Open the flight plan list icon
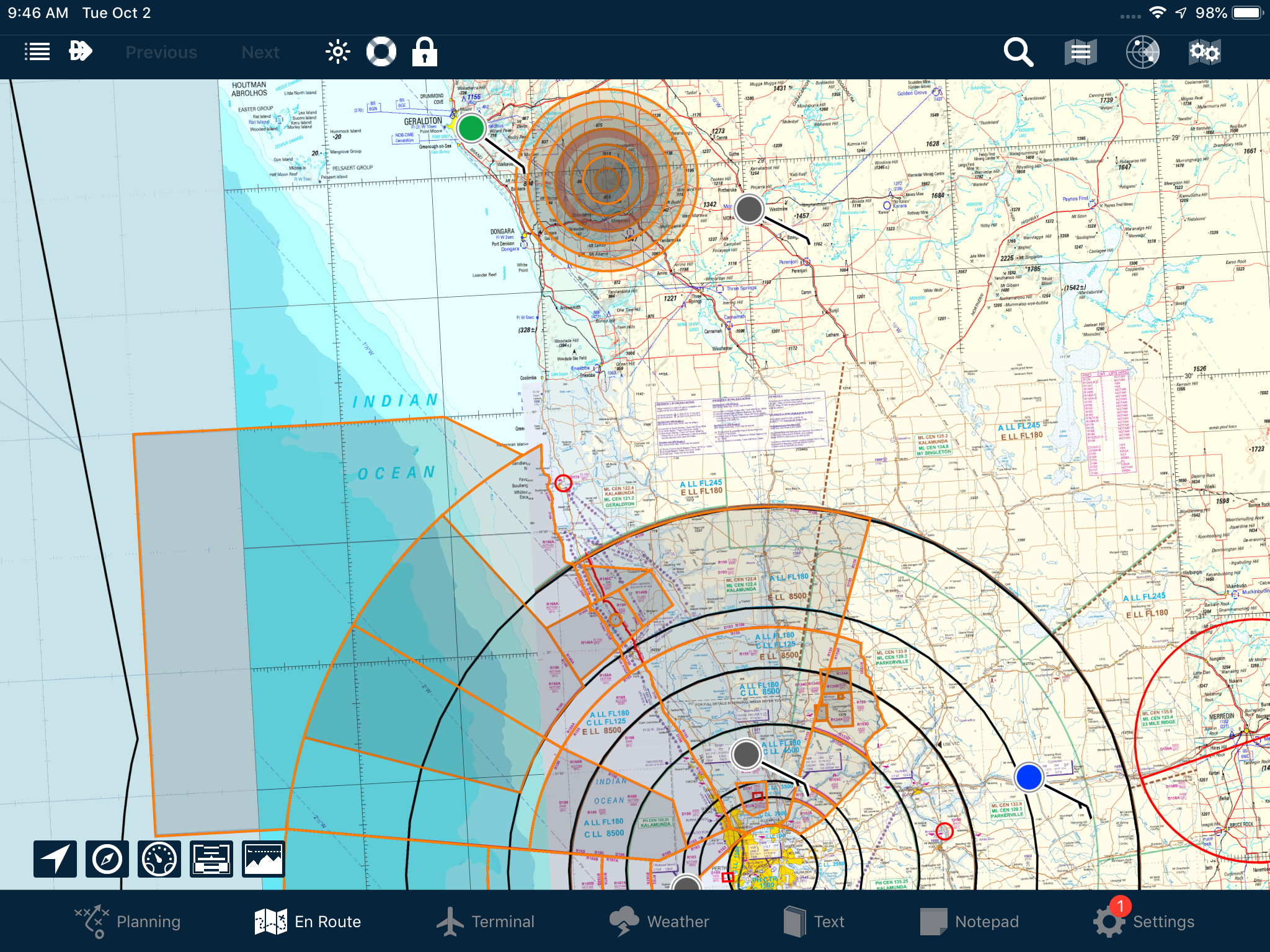Viewport: 1270px width, 952px height. (37, 52)
